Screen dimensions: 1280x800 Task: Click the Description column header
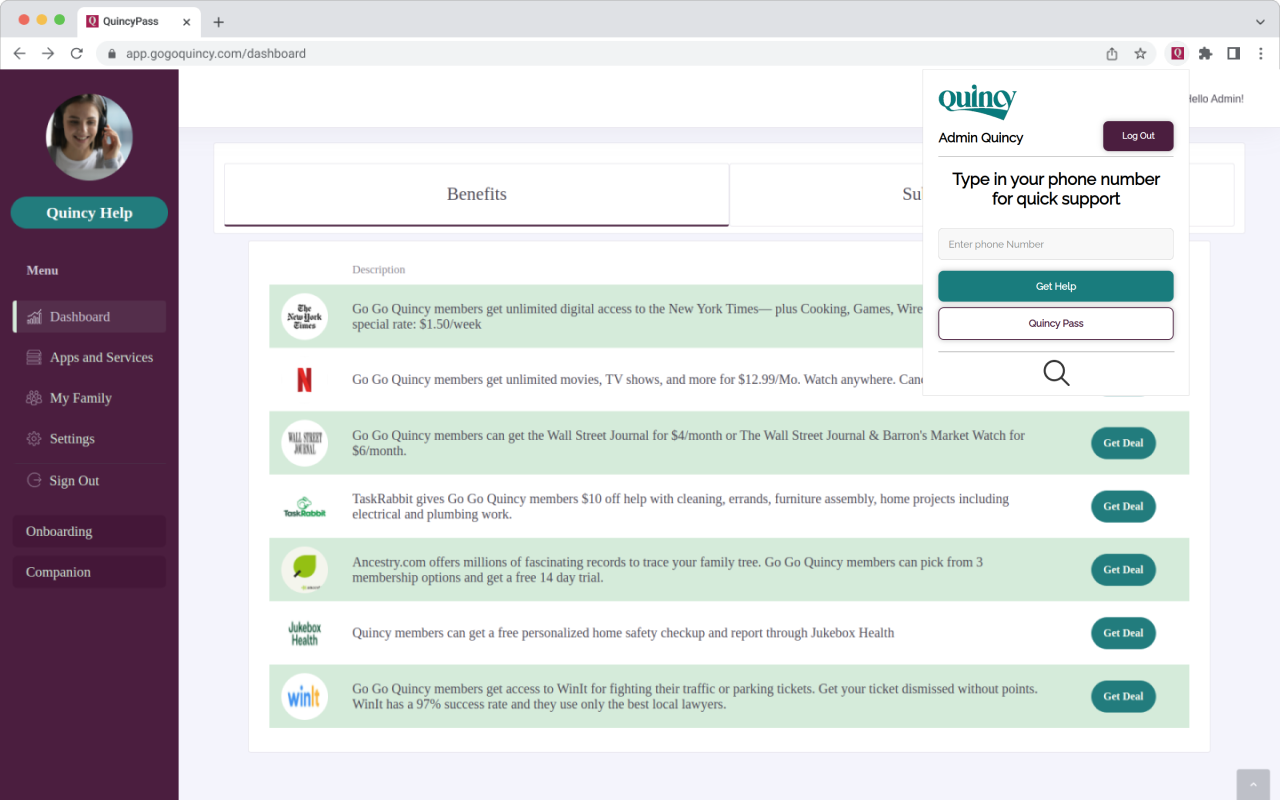click(379, 270)
